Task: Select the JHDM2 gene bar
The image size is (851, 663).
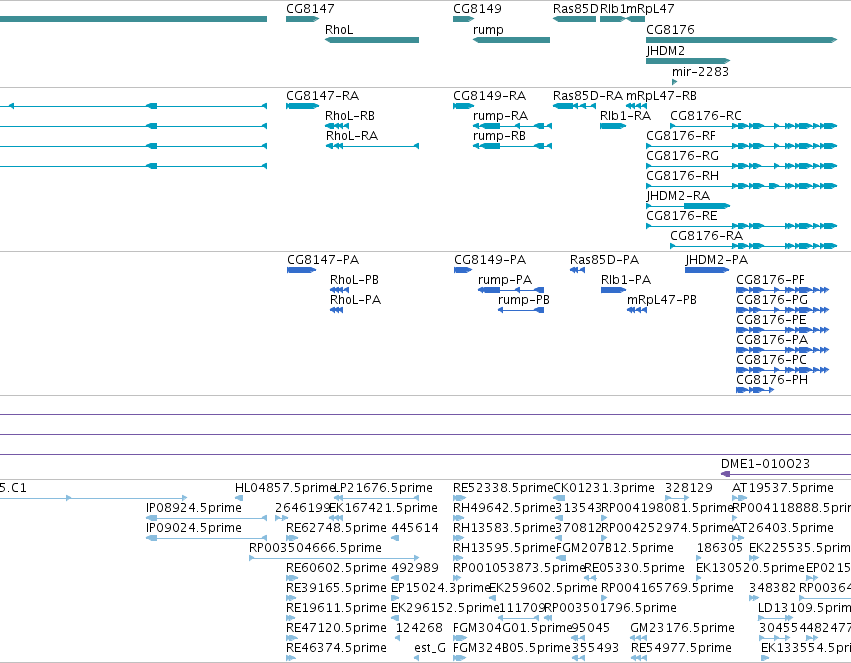Action: pos(688,61)
